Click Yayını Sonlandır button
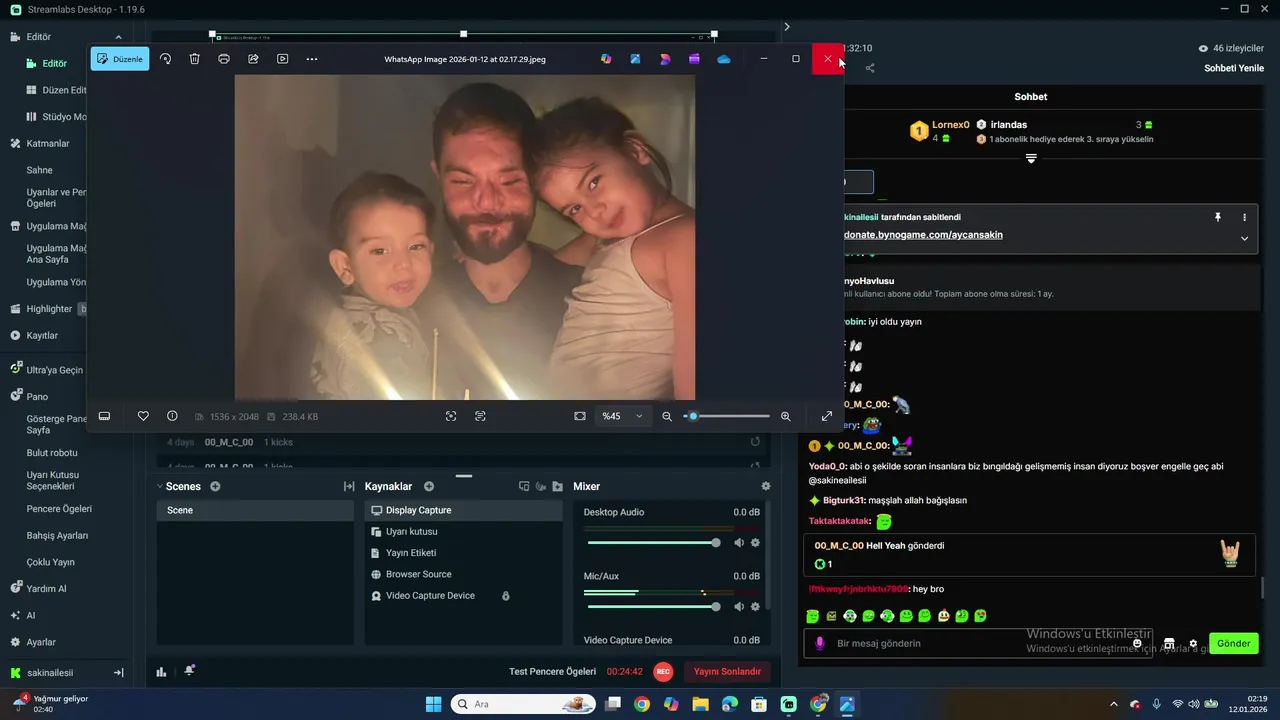 (727, 672)
